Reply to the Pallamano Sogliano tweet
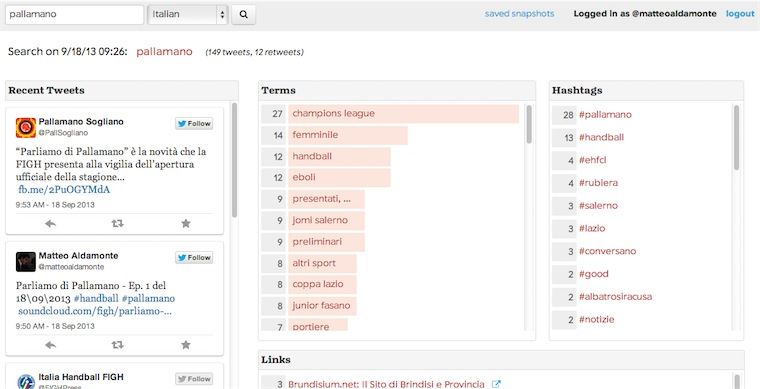Screen dimensions: 760x389 pos(50,223)
